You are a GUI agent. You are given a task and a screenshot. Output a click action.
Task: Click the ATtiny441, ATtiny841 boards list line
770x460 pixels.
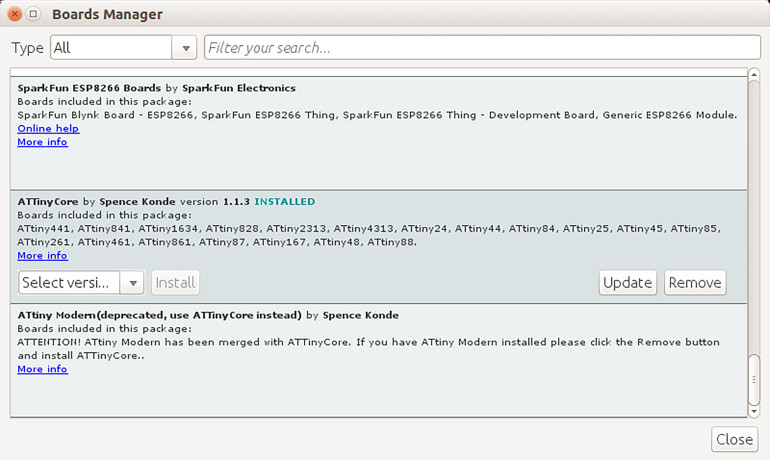point(369,229)
